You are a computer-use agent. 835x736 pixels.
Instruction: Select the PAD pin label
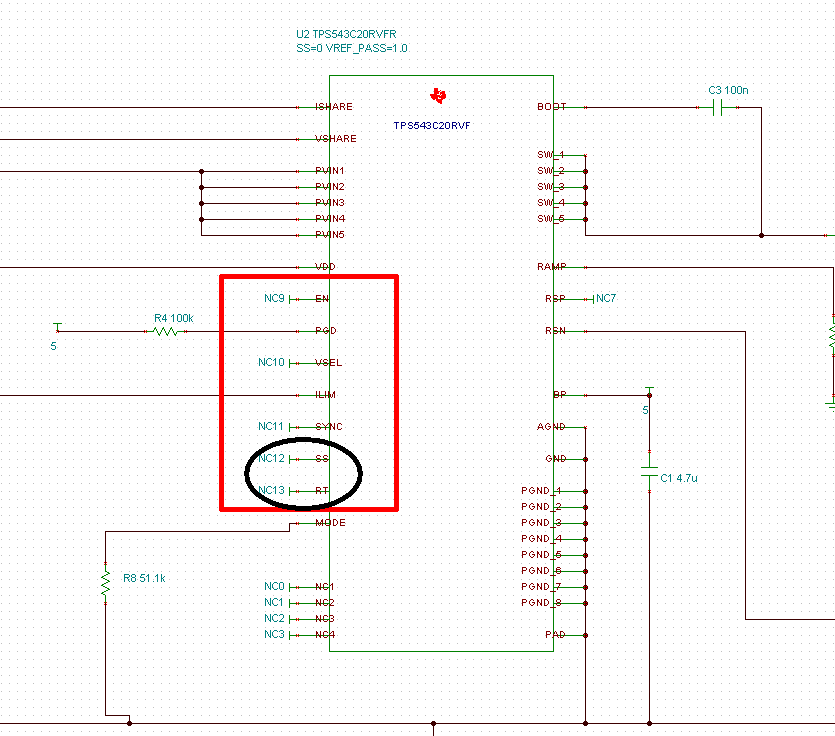[x=555, y=634]
